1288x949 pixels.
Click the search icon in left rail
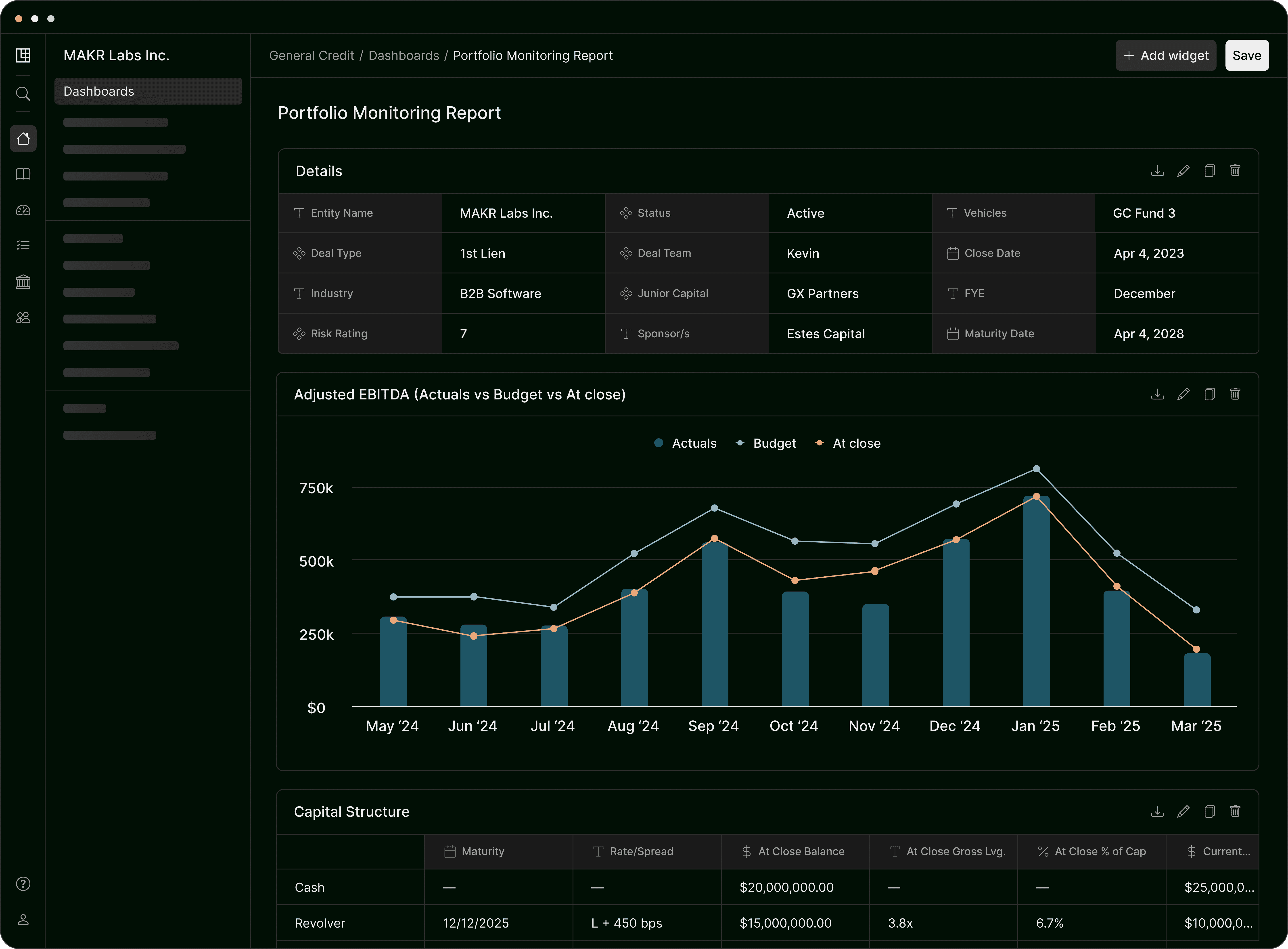[23, 94]
